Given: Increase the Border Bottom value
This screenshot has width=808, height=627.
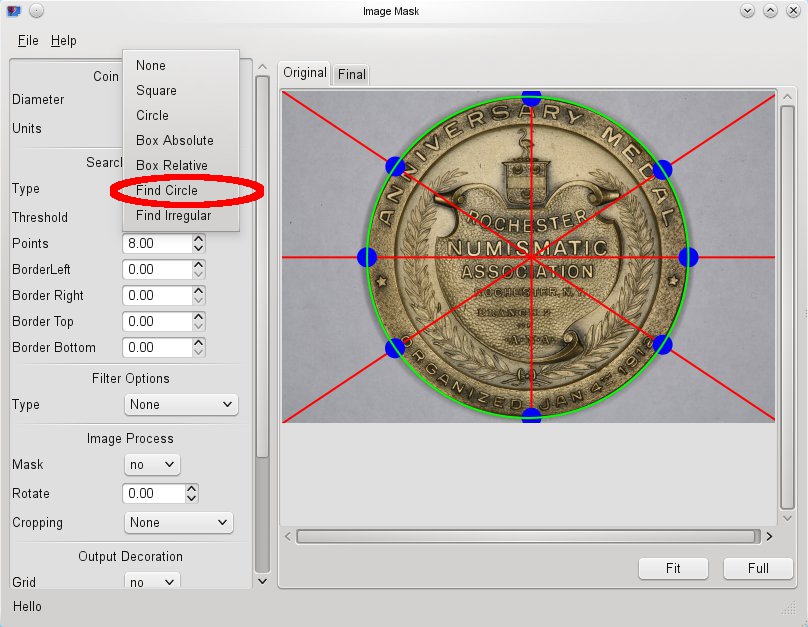Looking at the screenshot, I should tap(198, 343).
